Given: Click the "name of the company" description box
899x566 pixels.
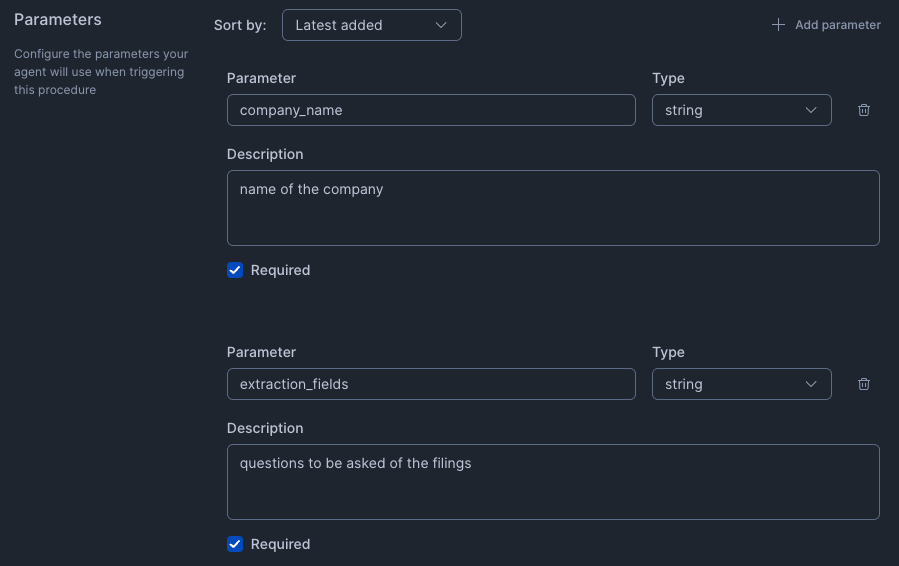Looking at the screenshot, I should coord(553,208).
